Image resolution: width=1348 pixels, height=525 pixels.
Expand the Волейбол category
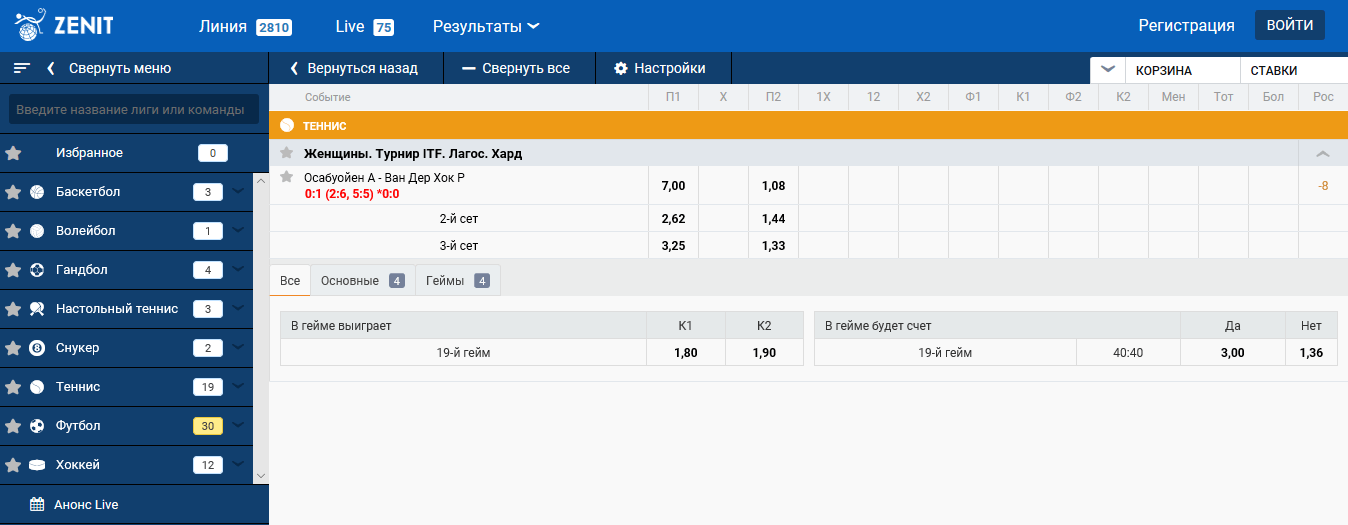coord(238,229)
